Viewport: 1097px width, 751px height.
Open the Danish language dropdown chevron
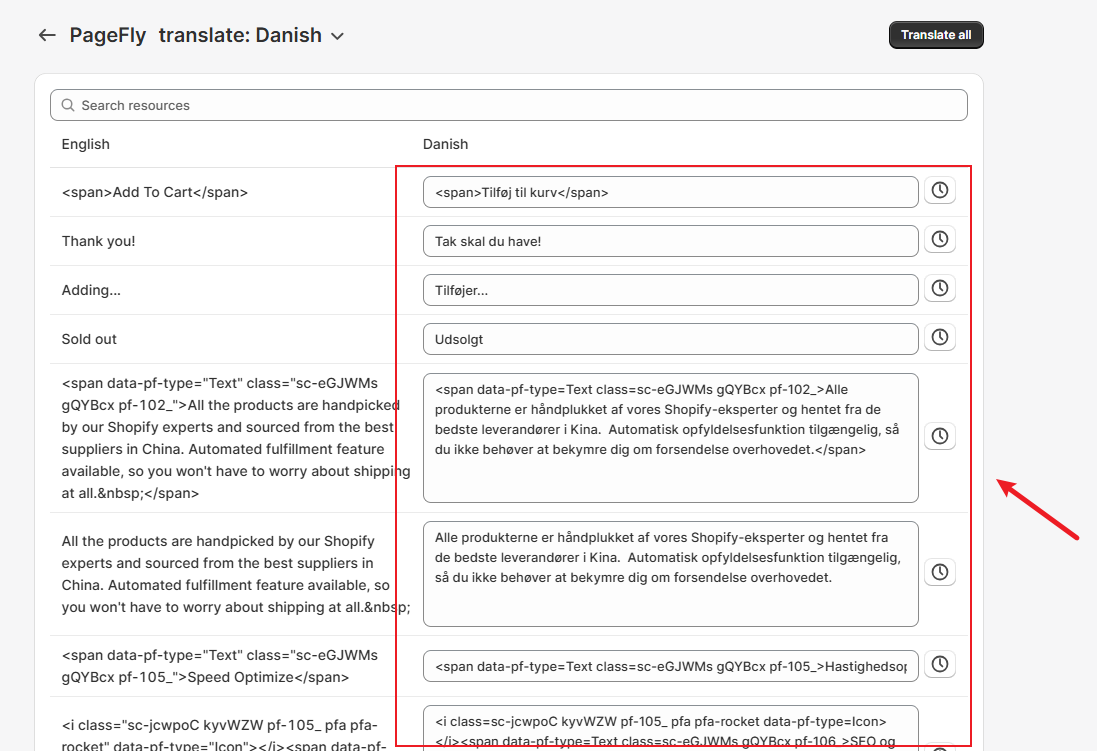[x=337, y=36]
